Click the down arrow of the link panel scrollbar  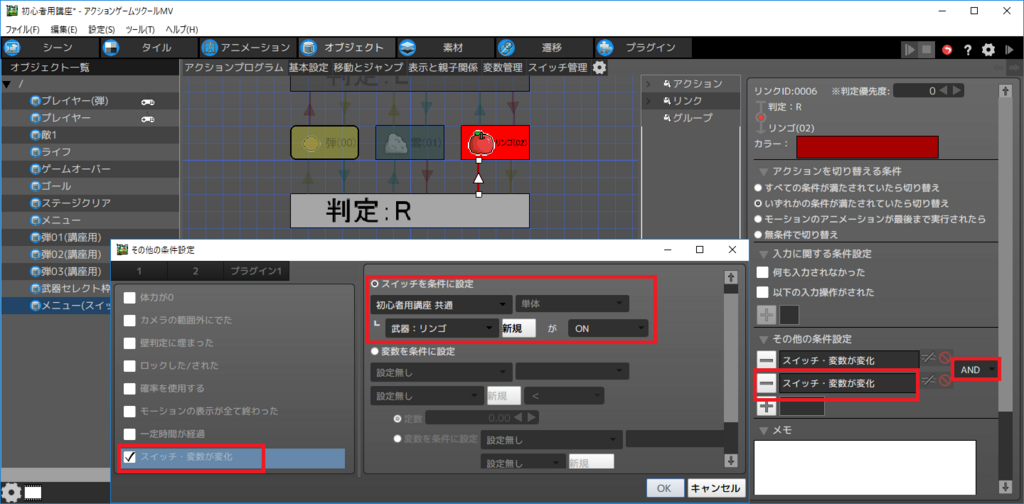pyautogui.click(x=1005, y=486)
